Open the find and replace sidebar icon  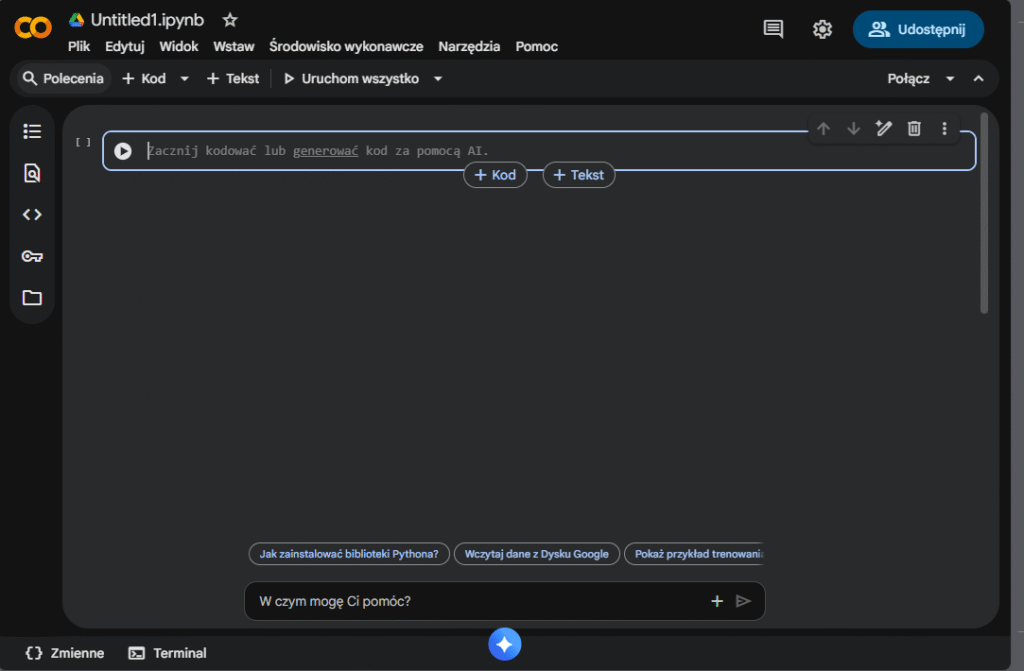click(x=32, y=173)
